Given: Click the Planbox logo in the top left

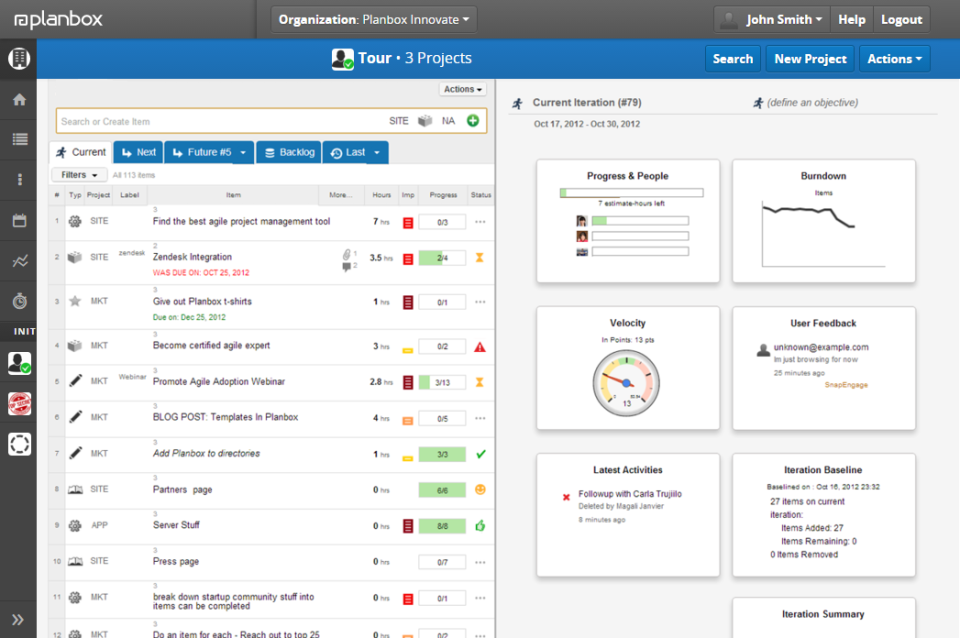Looking at the screenshot, I should click(x=57, y=17).
